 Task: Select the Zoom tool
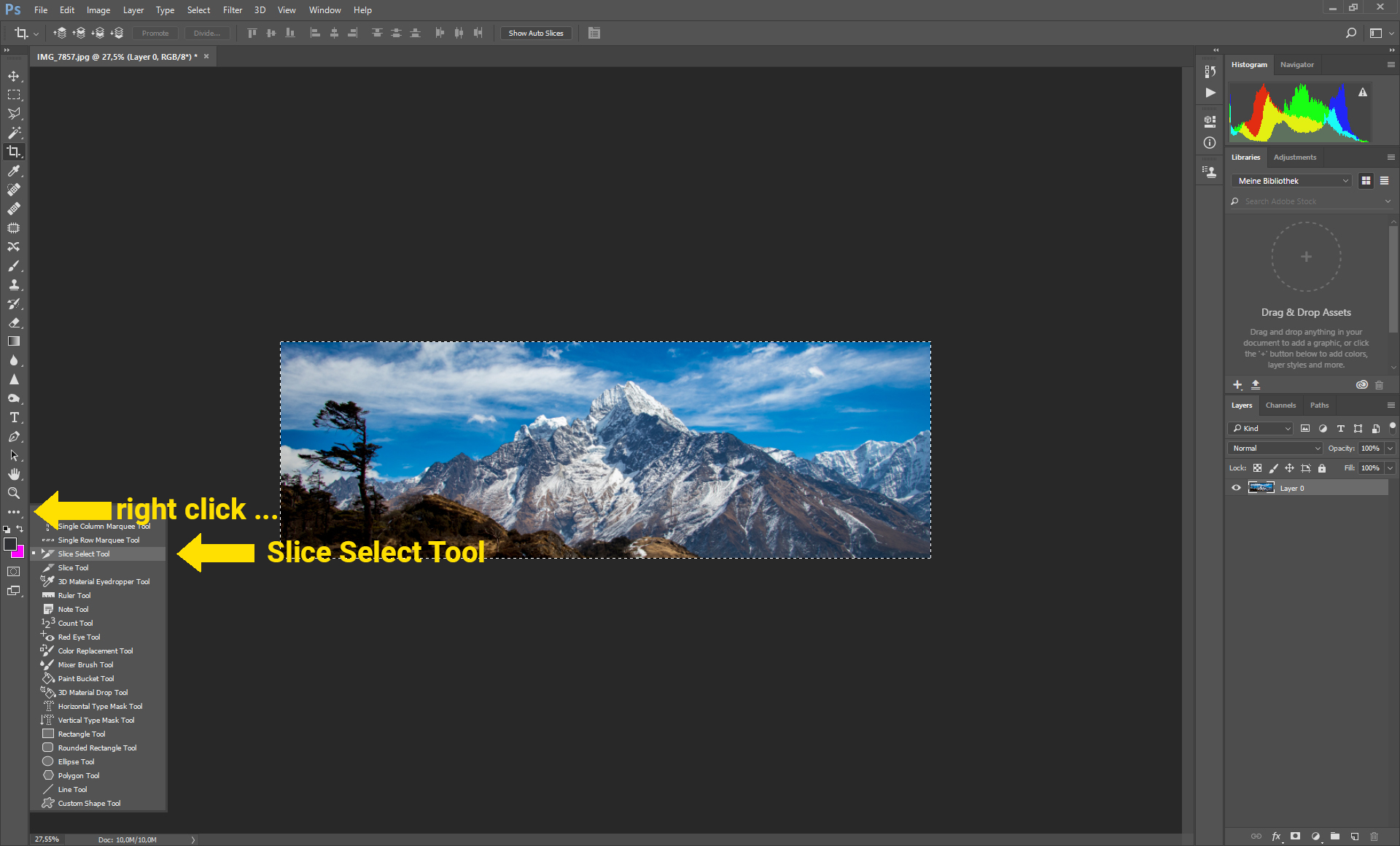(14, 493)
